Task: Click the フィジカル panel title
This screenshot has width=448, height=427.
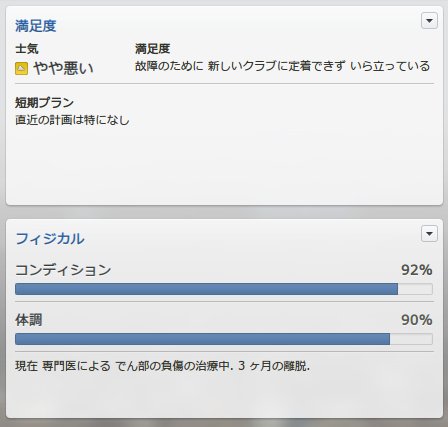Action: pos(50,239)
